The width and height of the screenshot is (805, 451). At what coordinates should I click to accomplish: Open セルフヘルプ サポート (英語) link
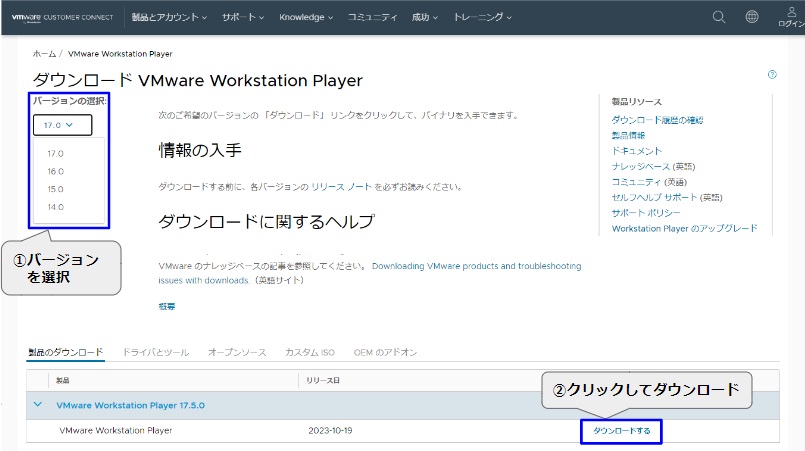(667, 197)
